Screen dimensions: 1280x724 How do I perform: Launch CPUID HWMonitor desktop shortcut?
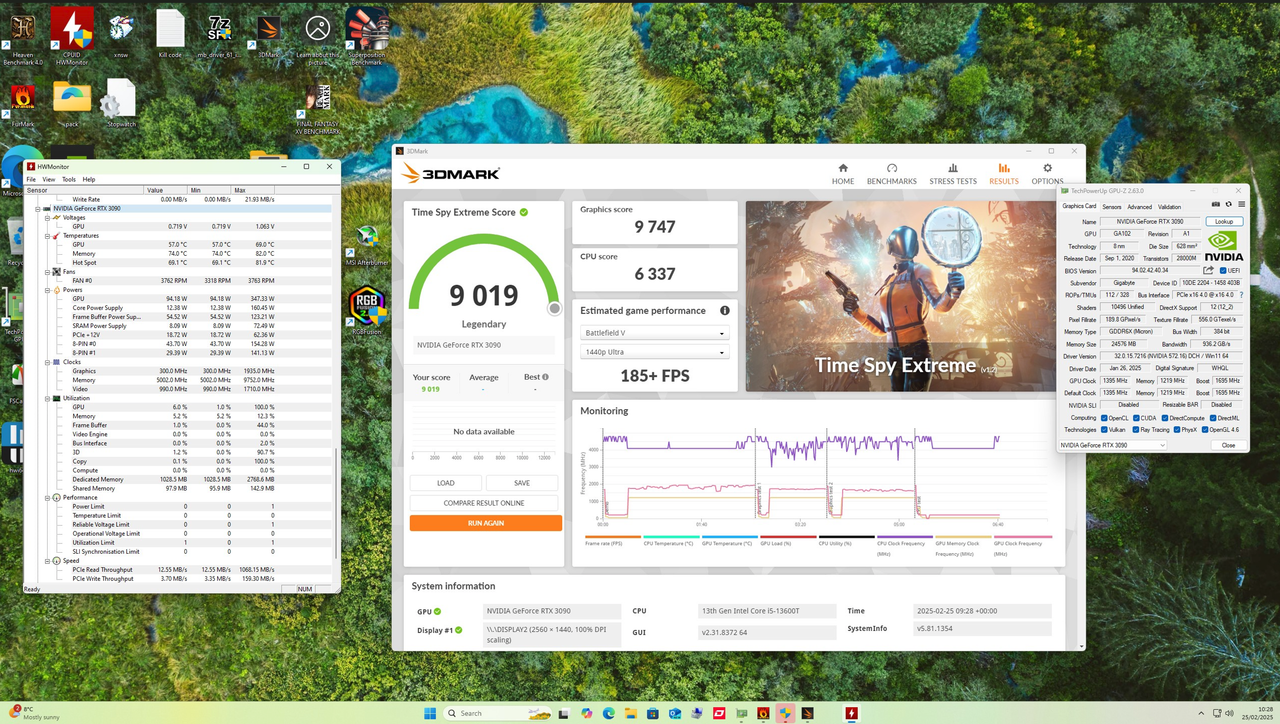71,36
